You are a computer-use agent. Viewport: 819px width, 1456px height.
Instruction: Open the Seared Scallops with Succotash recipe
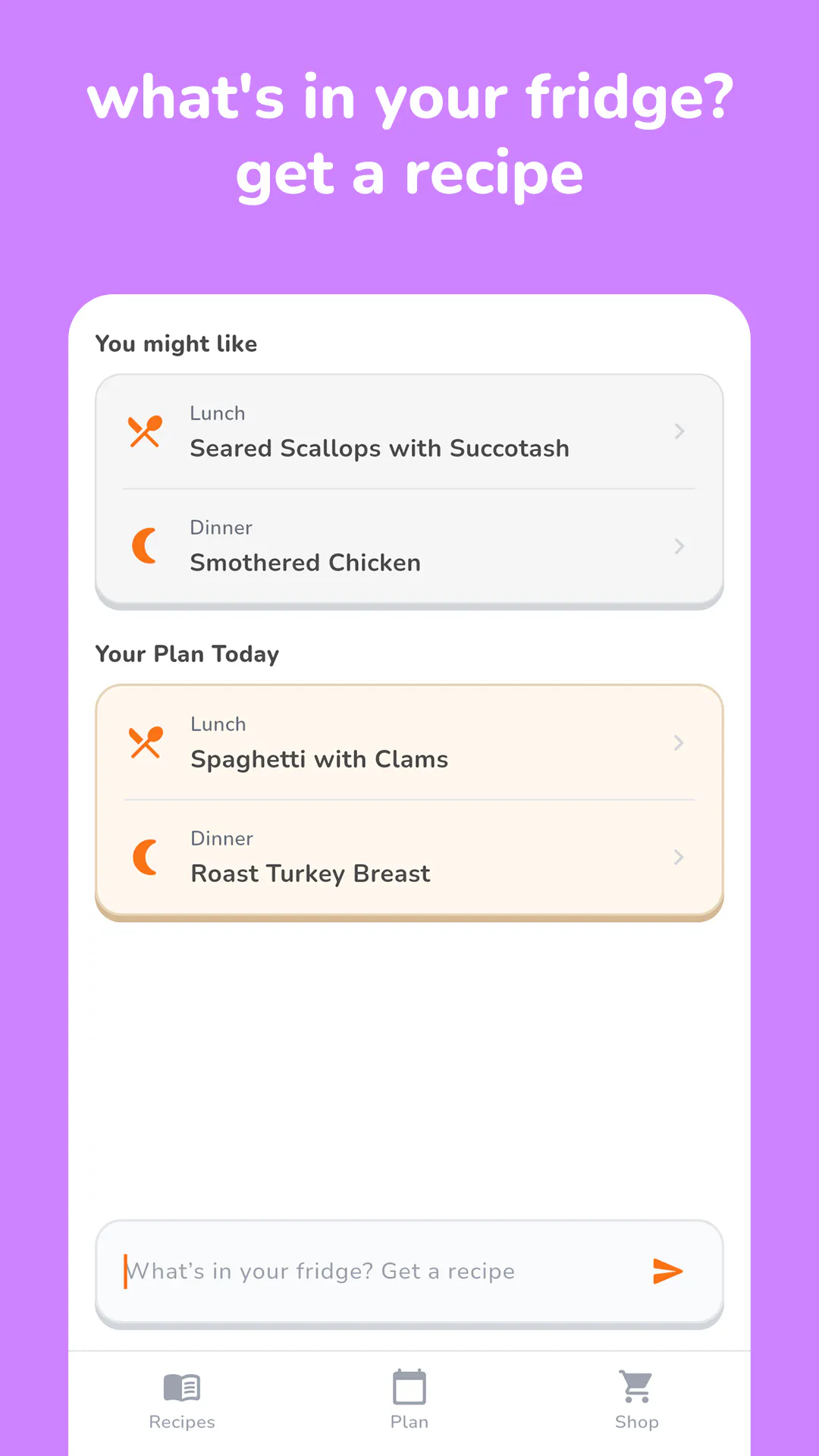coord(409,431)
